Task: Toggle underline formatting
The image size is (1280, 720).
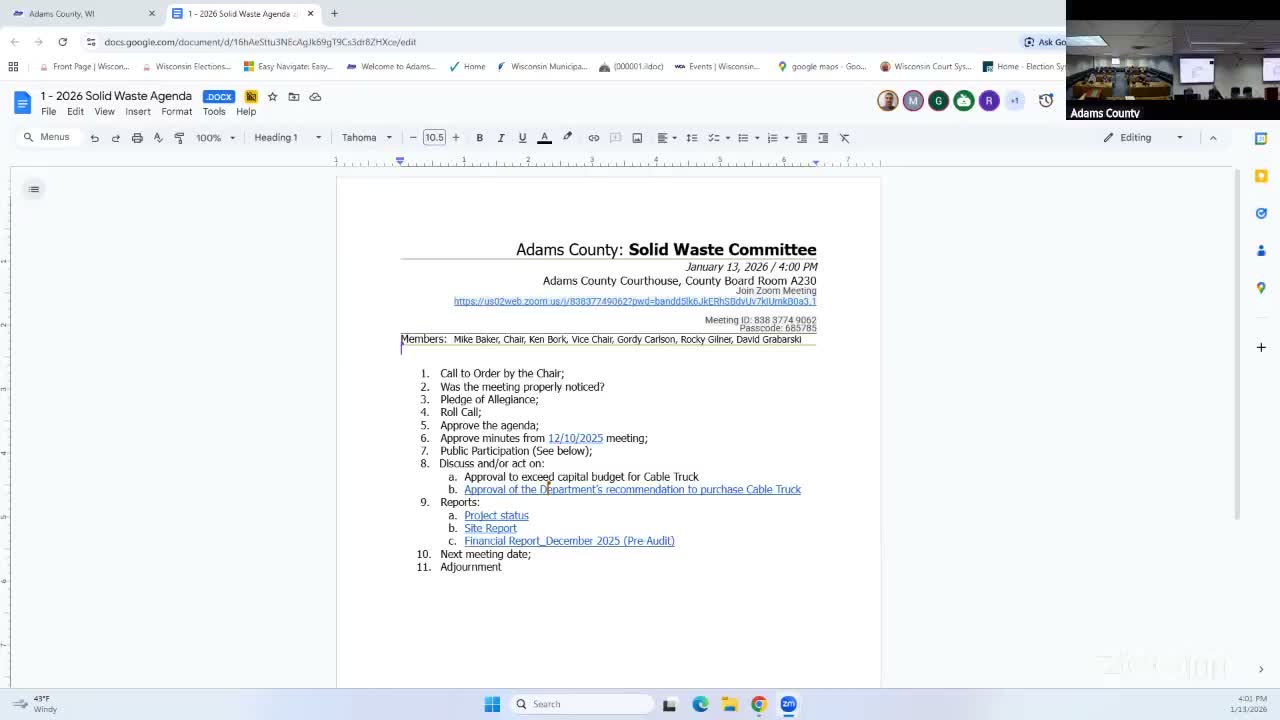Action: (521, 137)
